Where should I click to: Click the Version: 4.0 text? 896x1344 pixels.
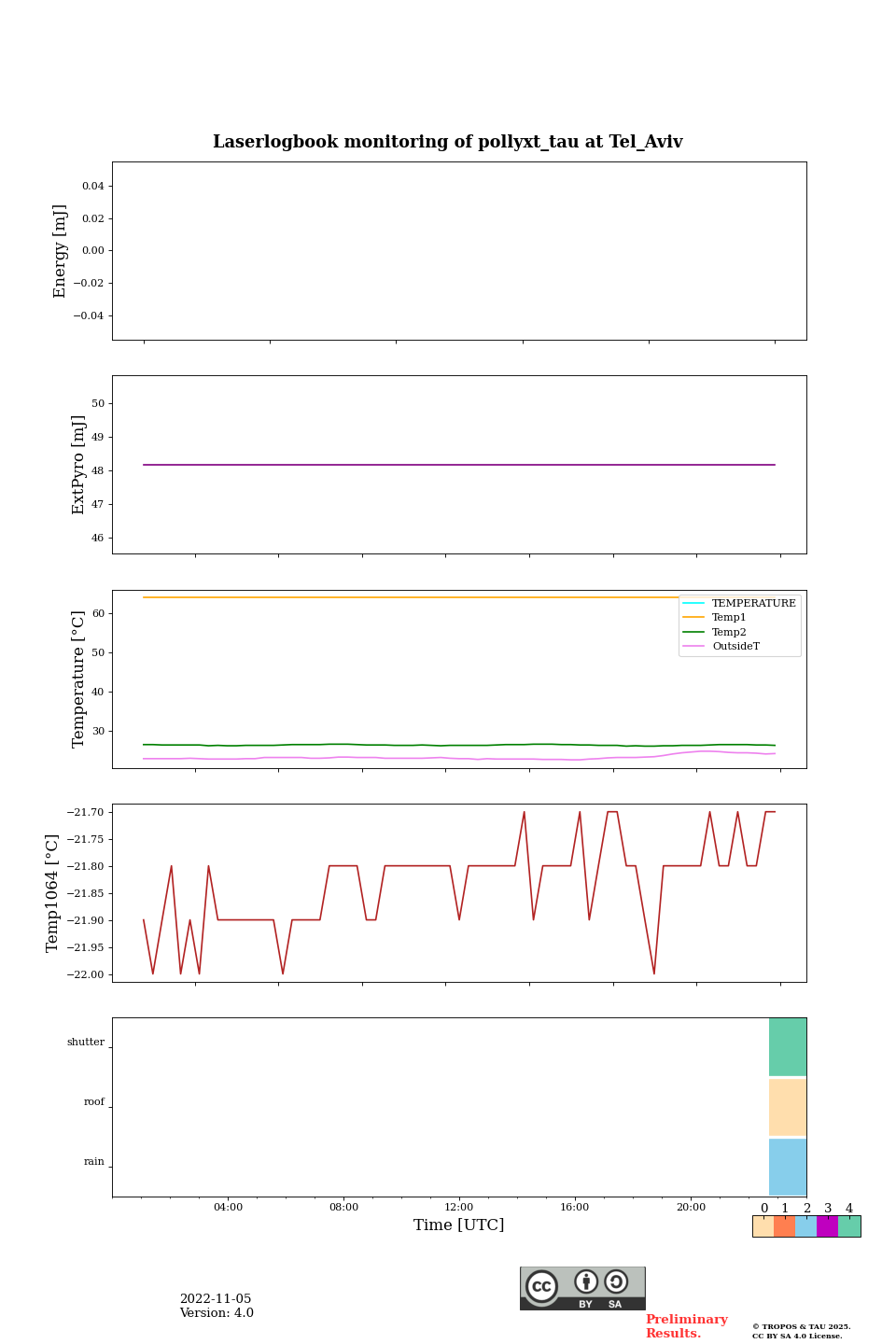[217, 1313]
